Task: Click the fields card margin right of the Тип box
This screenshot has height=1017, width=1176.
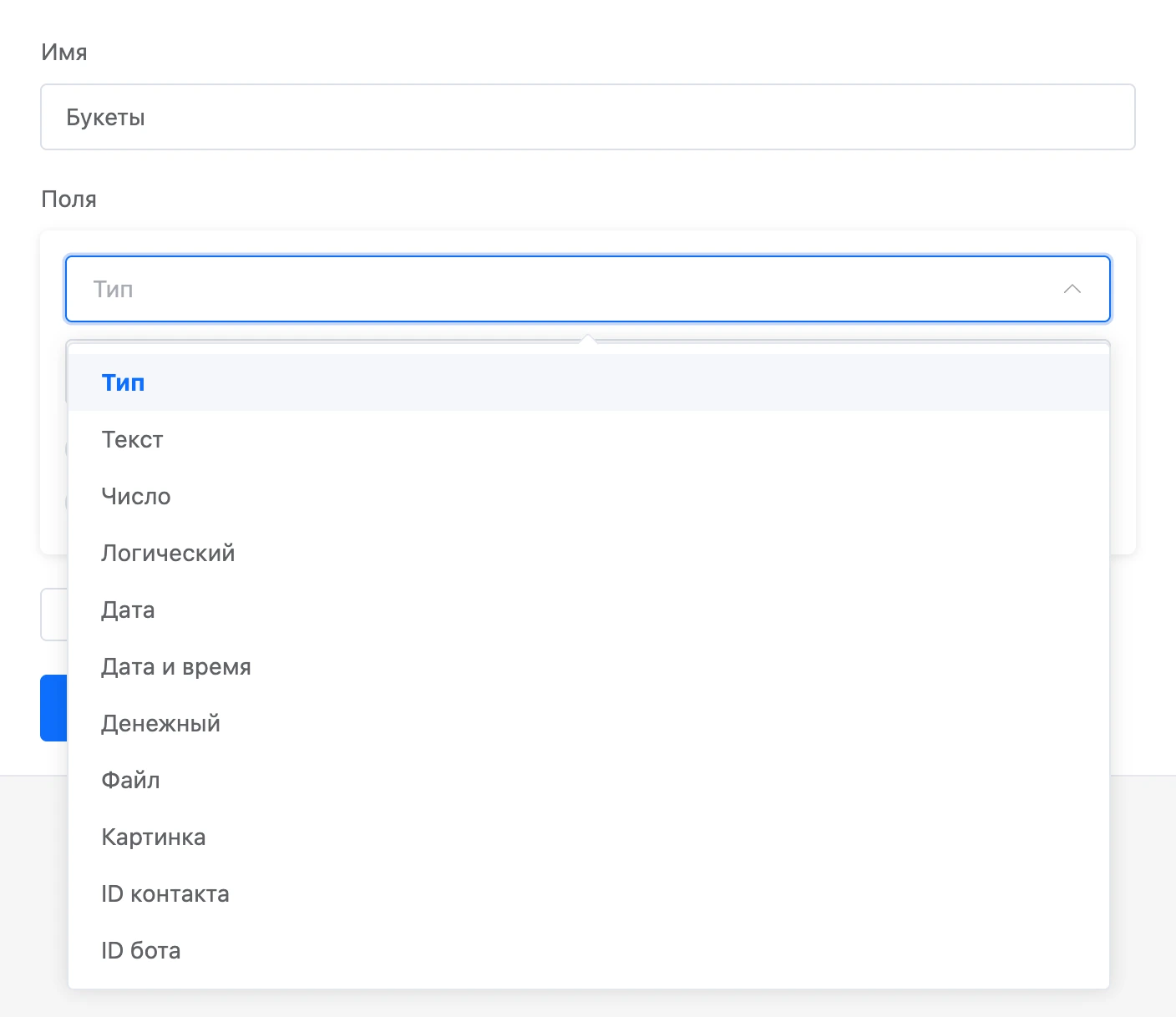Action: [1123, 289]
